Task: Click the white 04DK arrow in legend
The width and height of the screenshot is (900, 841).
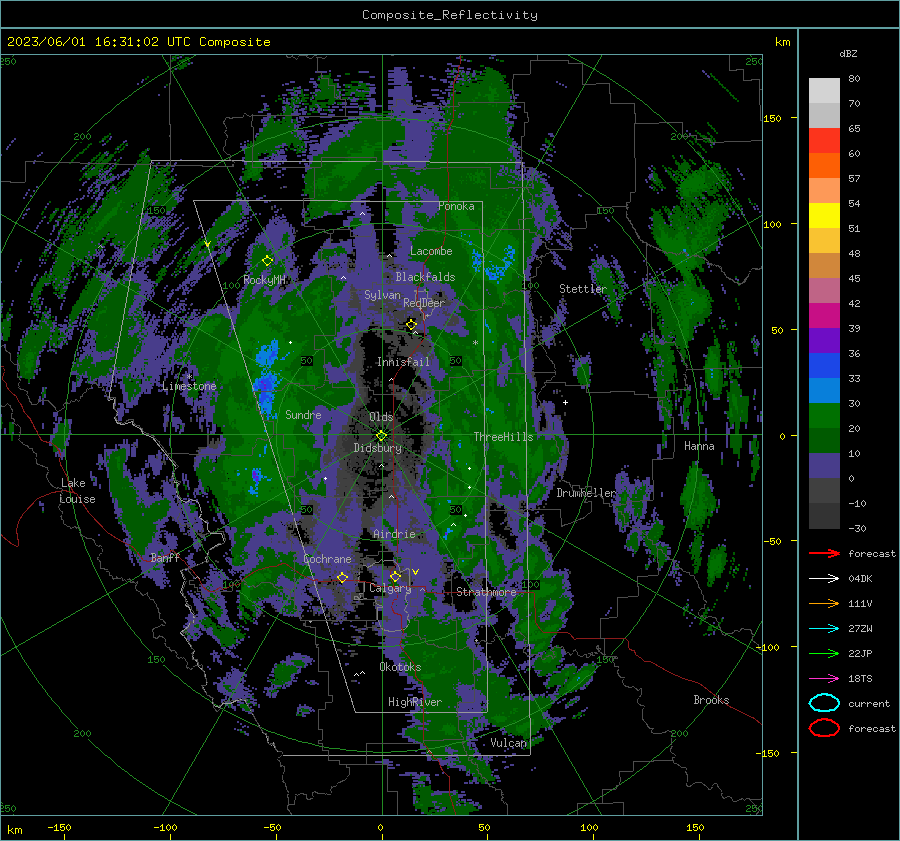Action: coord(824,579)
